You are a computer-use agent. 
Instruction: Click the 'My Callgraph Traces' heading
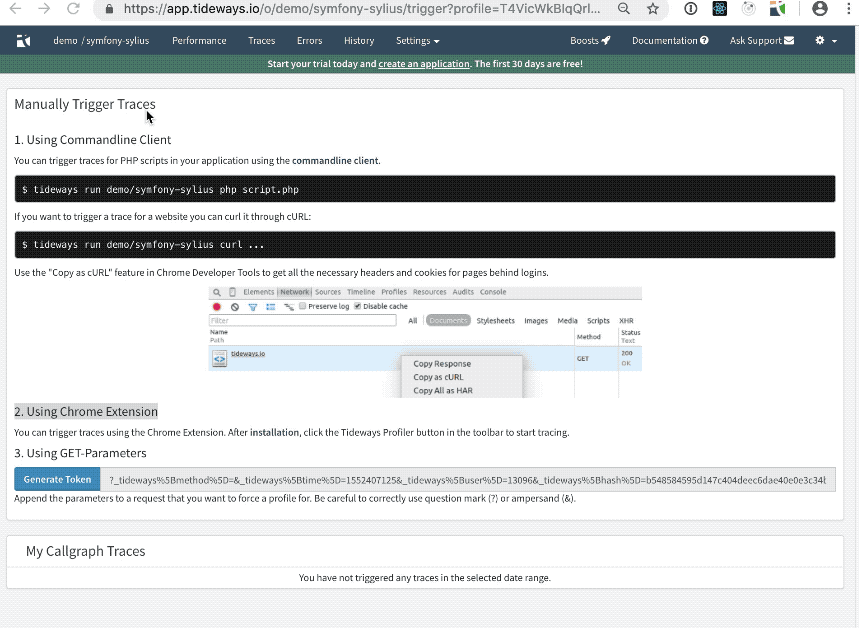coord(85,551)
